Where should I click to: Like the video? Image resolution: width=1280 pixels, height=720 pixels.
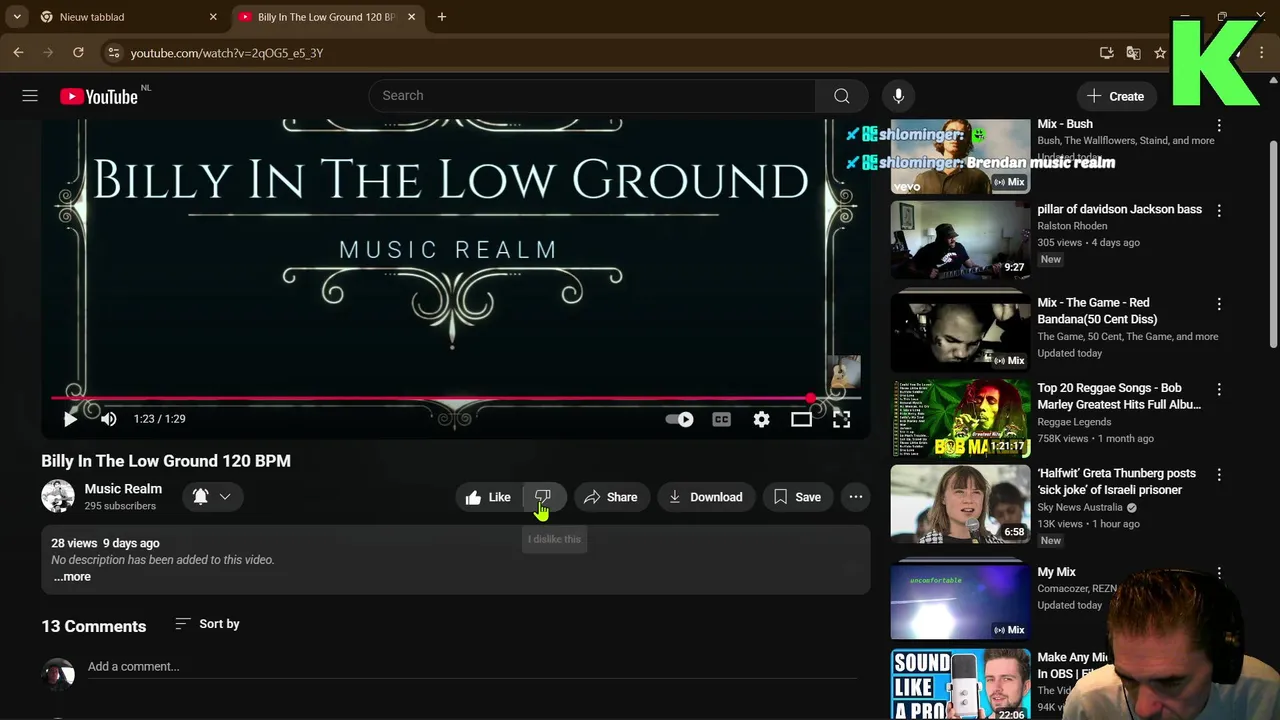click(489, 497)
